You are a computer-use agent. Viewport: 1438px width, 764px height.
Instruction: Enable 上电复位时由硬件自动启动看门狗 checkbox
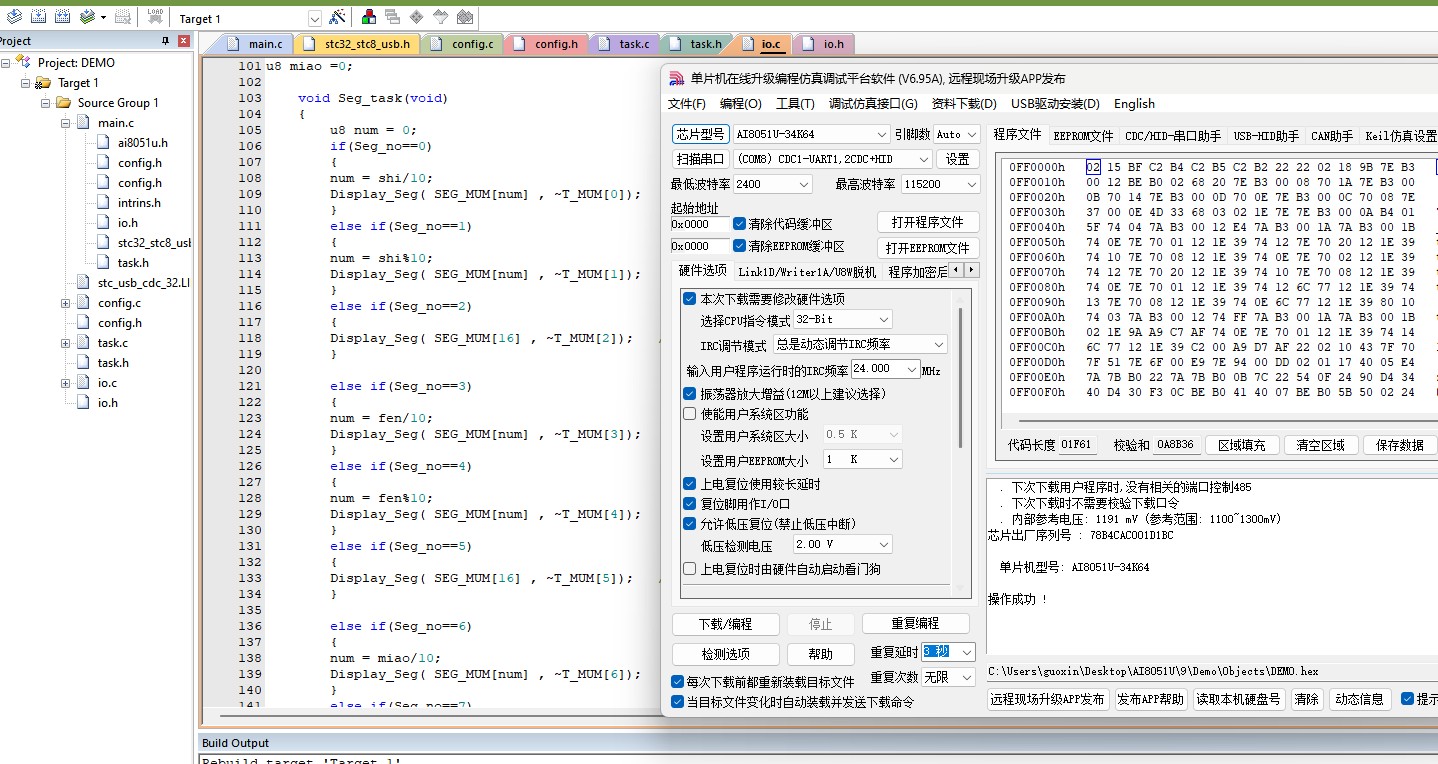(689, 569)
